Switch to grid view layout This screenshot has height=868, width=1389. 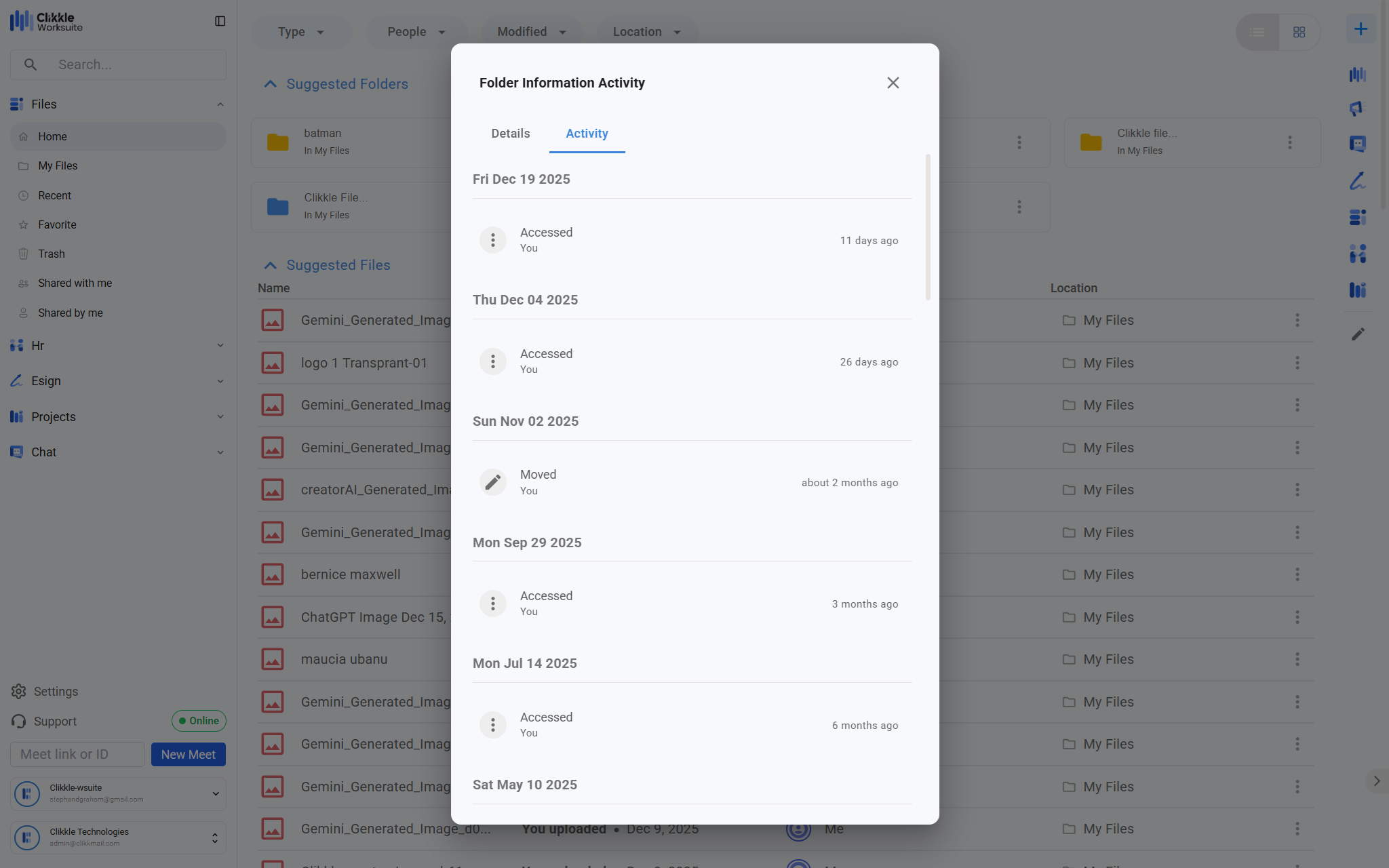point(1299,32)
